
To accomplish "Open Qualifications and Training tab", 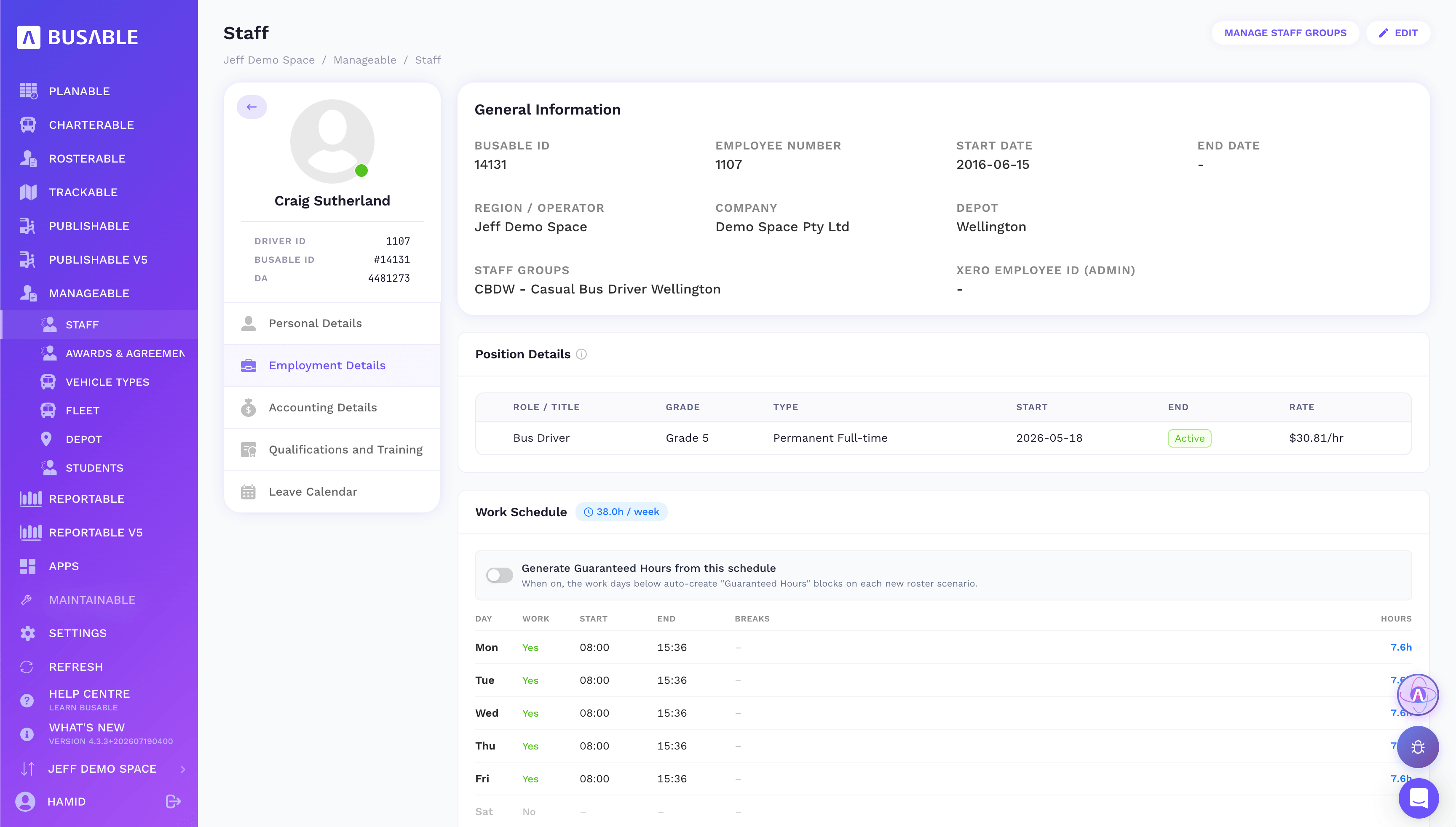I will tap(332, 449).
